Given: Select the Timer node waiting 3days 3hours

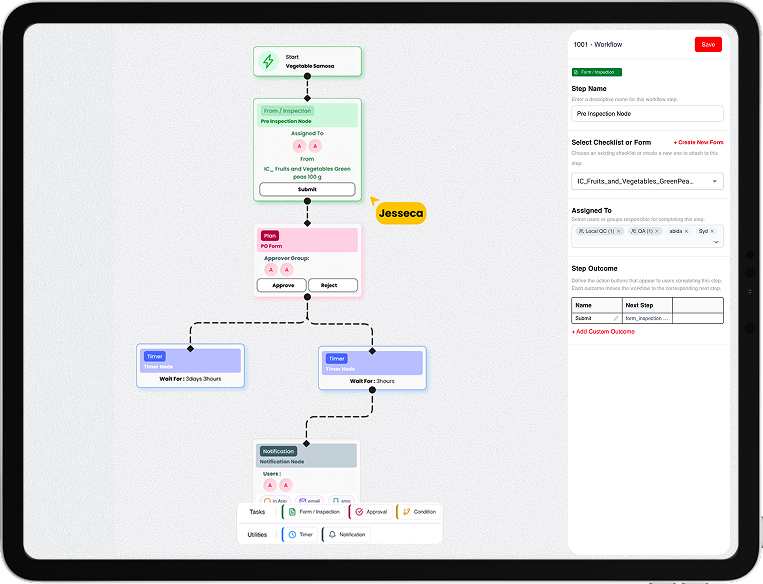Looking at the screenshot, I should click(x=190, y=365).
